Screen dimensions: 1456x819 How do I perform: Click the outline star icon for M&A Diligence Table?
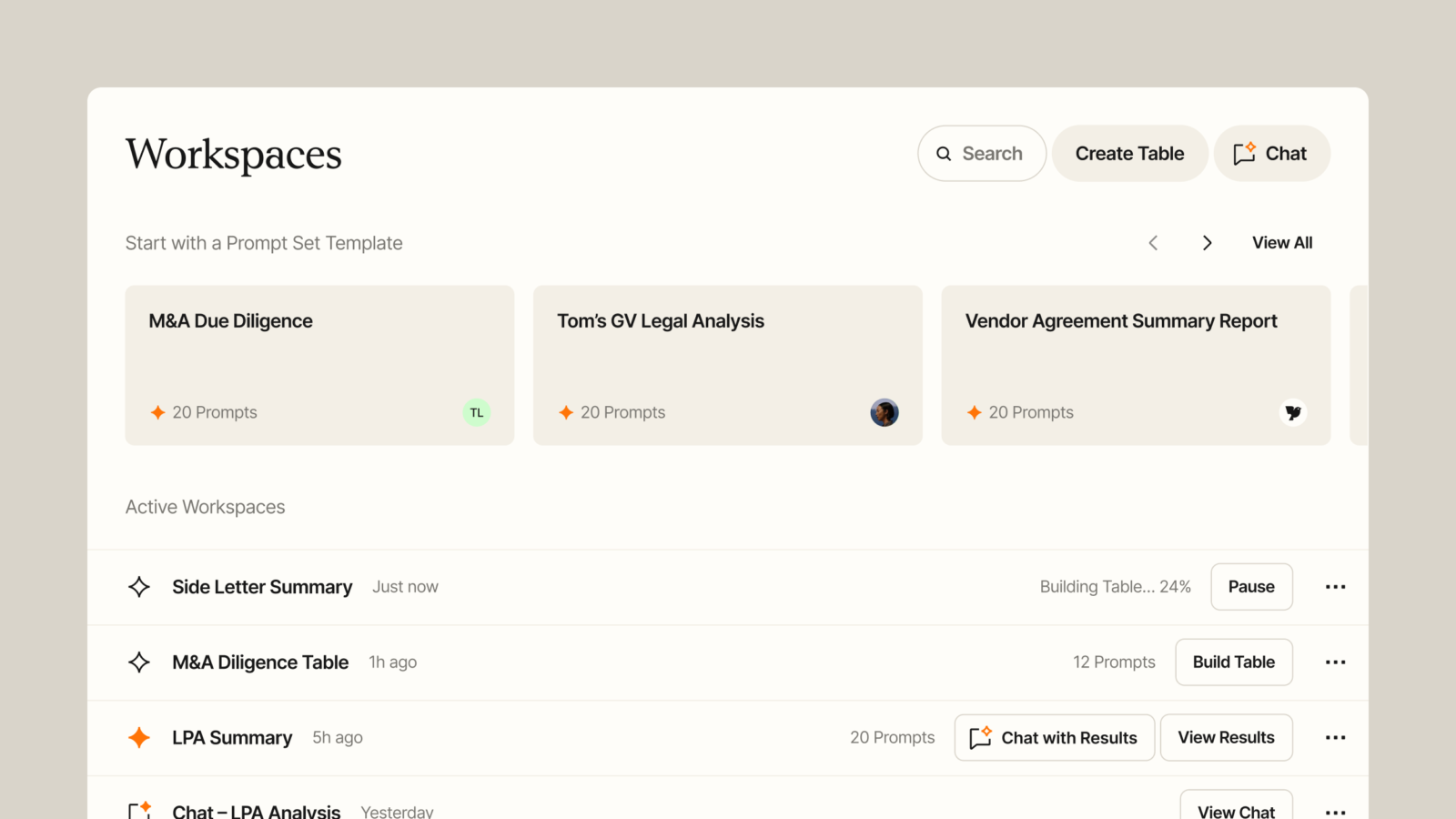coord(139,662)
